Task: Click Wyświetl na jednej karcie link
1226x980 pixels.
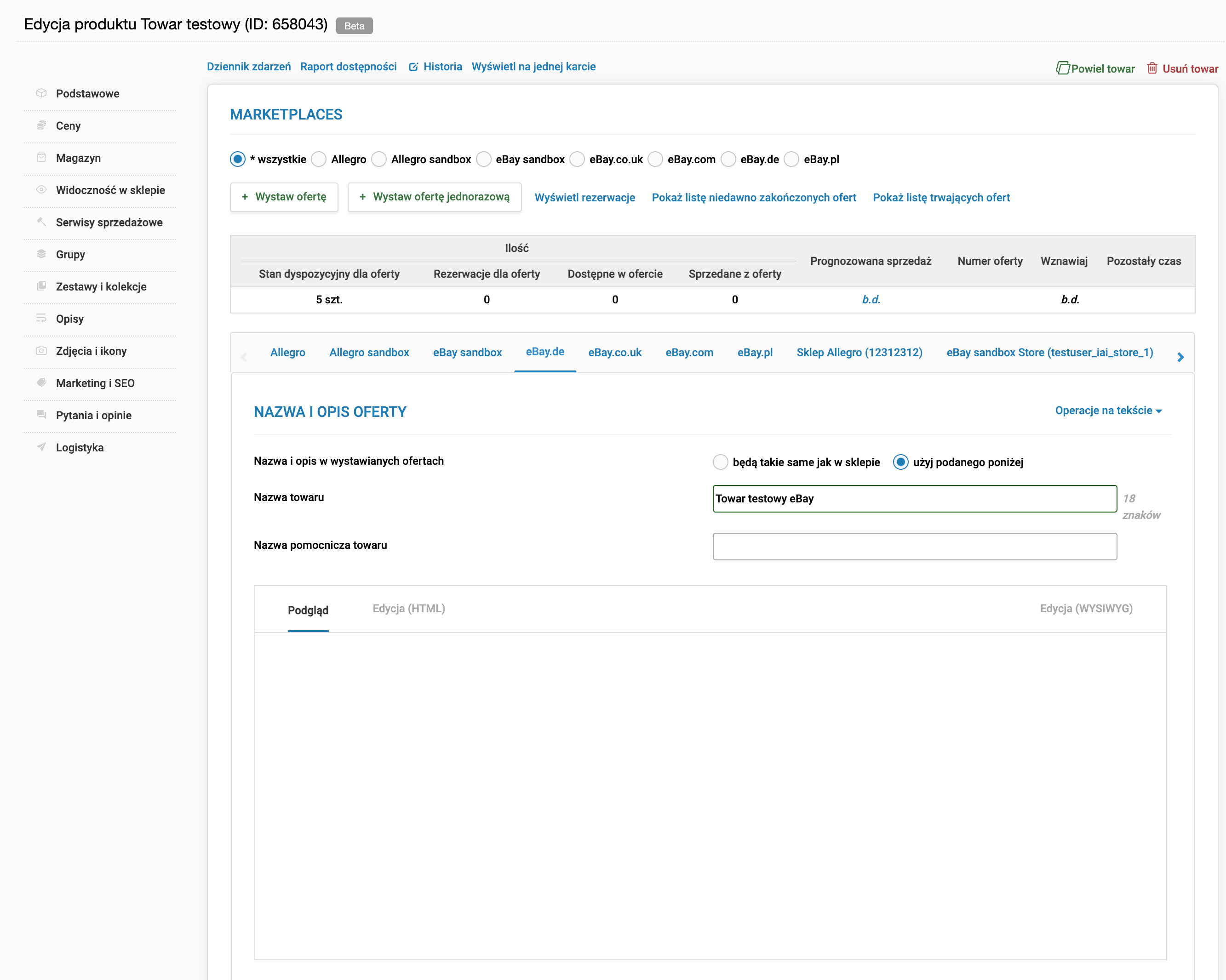Action: pos(533,67)
